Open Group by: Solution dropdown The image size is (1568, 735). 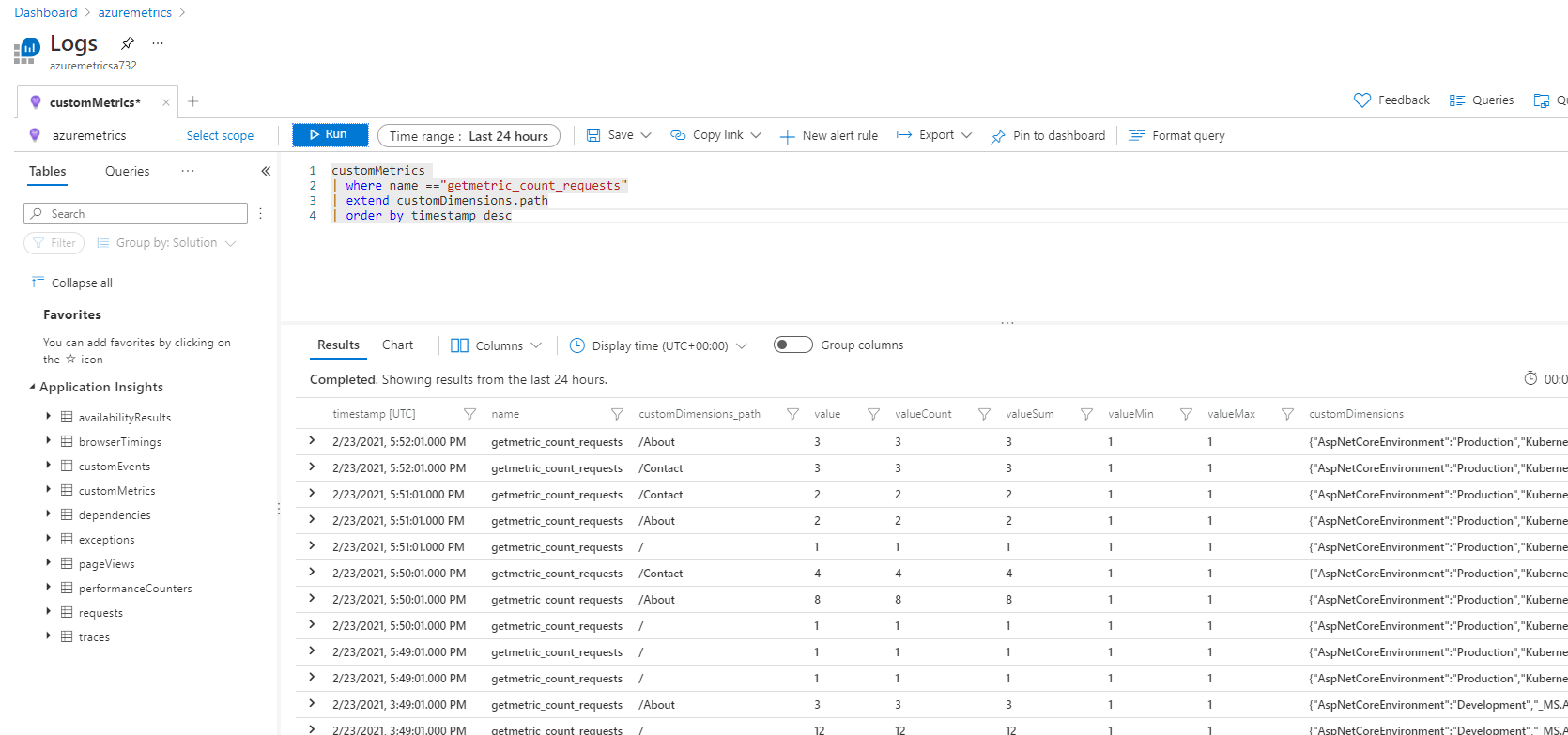pos(166,243)
